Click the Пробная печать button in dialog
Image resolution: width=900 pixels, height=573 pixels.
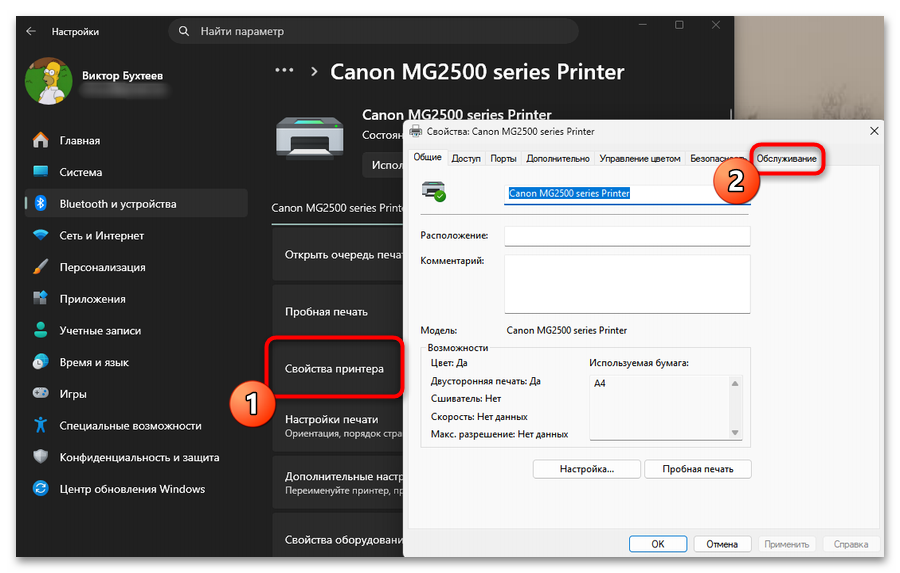697,469
